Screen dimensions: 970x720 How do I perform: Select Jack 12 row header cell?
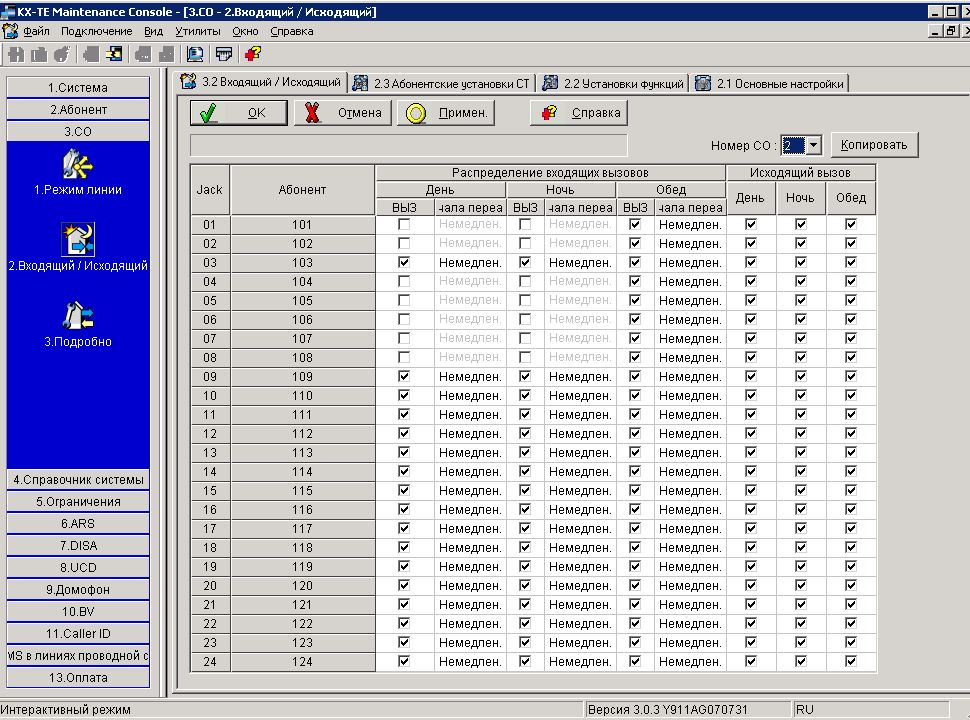(x=210, y=434)
